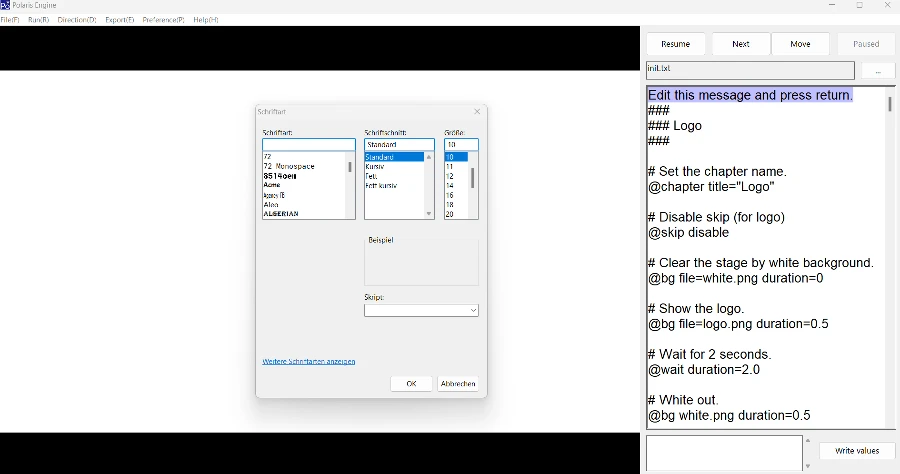900x474 pixels.
Task: Choose 'Fett' in the Schriftschnitt list
Action: tap(371, 176)
